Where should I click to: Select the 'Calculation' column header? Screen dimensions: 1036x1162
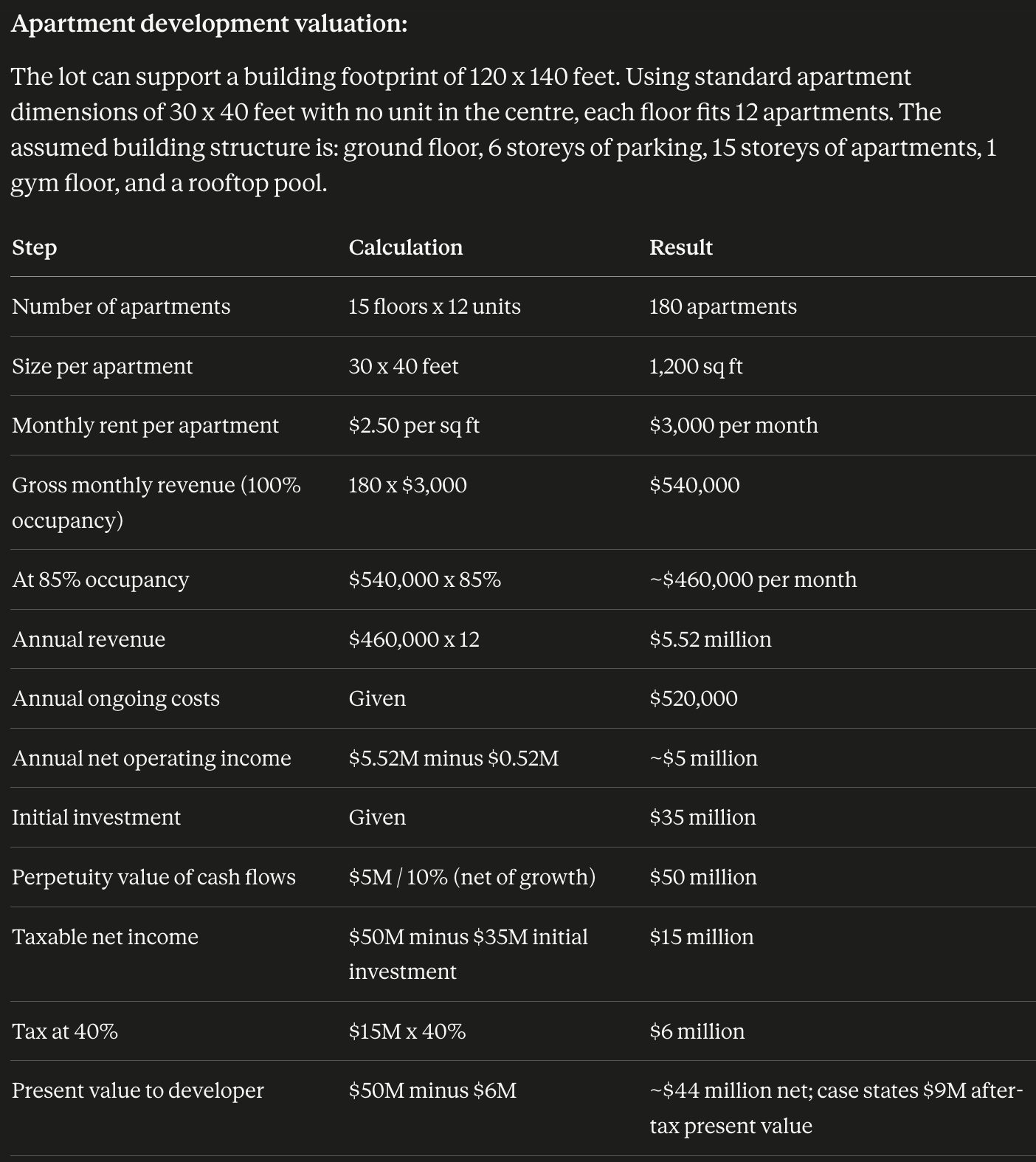406,247
